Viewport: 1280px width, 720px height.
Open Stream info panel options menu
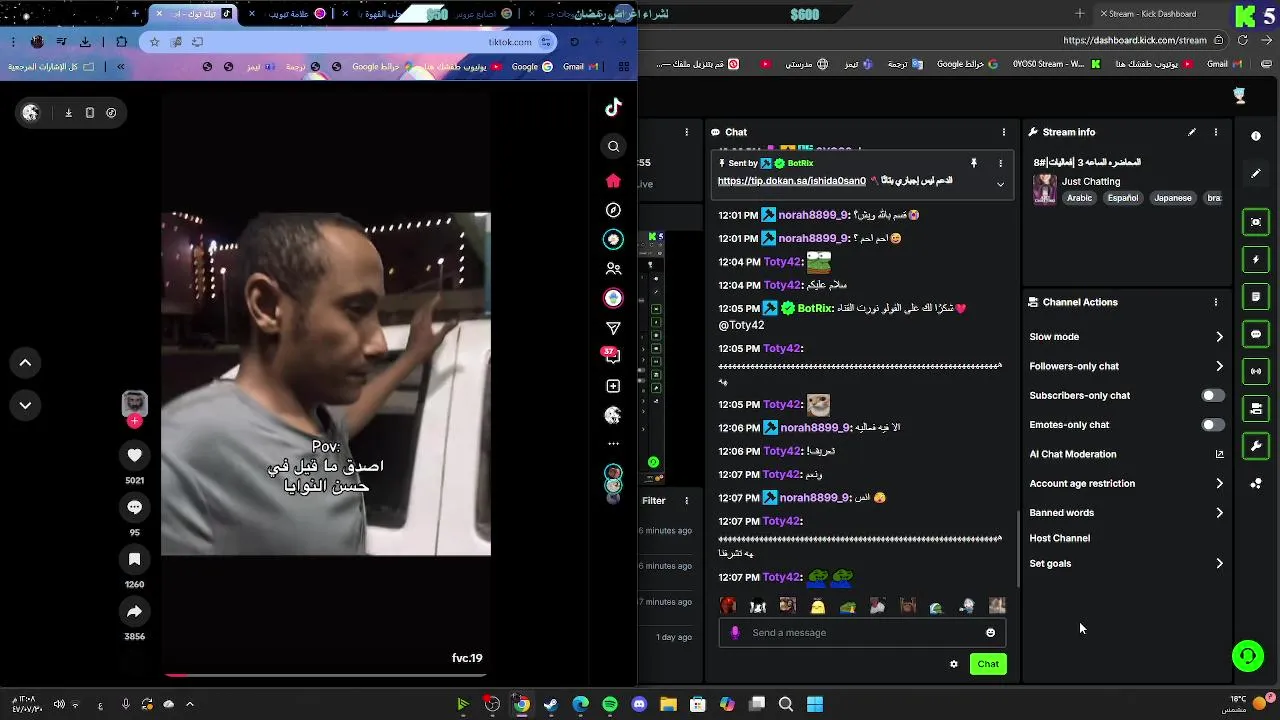click(x=1216, y=132)
